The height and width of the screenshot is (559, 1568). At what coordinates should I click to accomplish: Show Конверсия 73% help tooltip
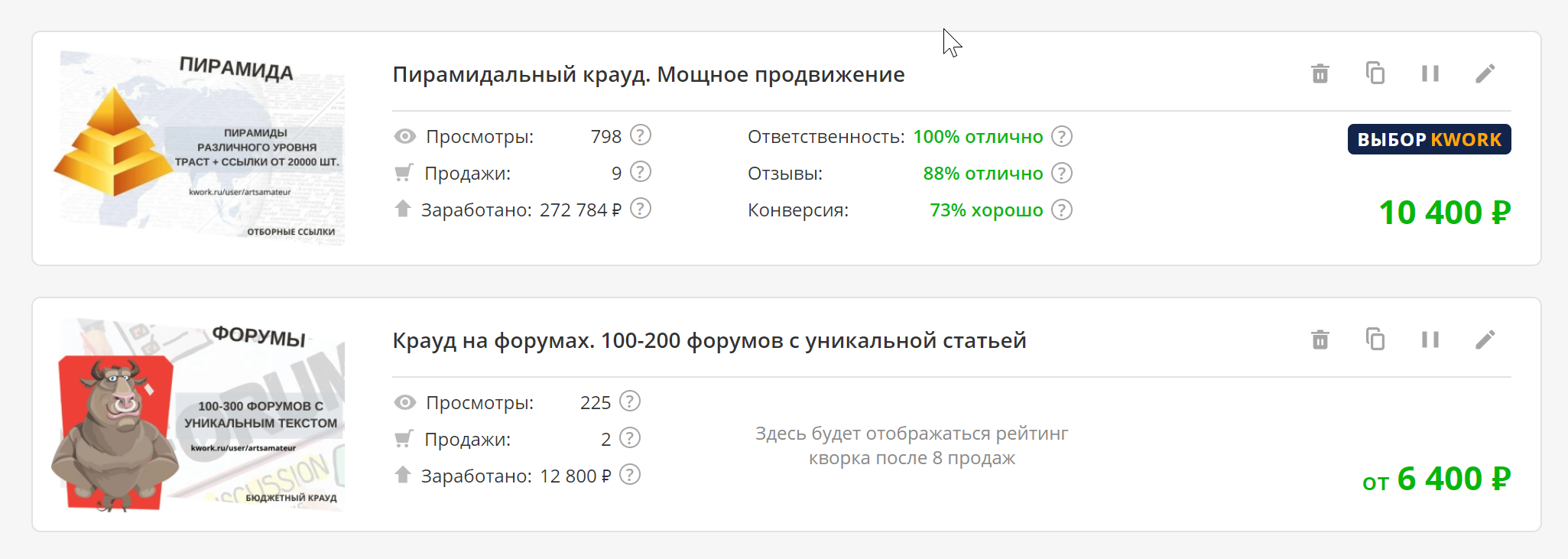[x=1061, y=210]
